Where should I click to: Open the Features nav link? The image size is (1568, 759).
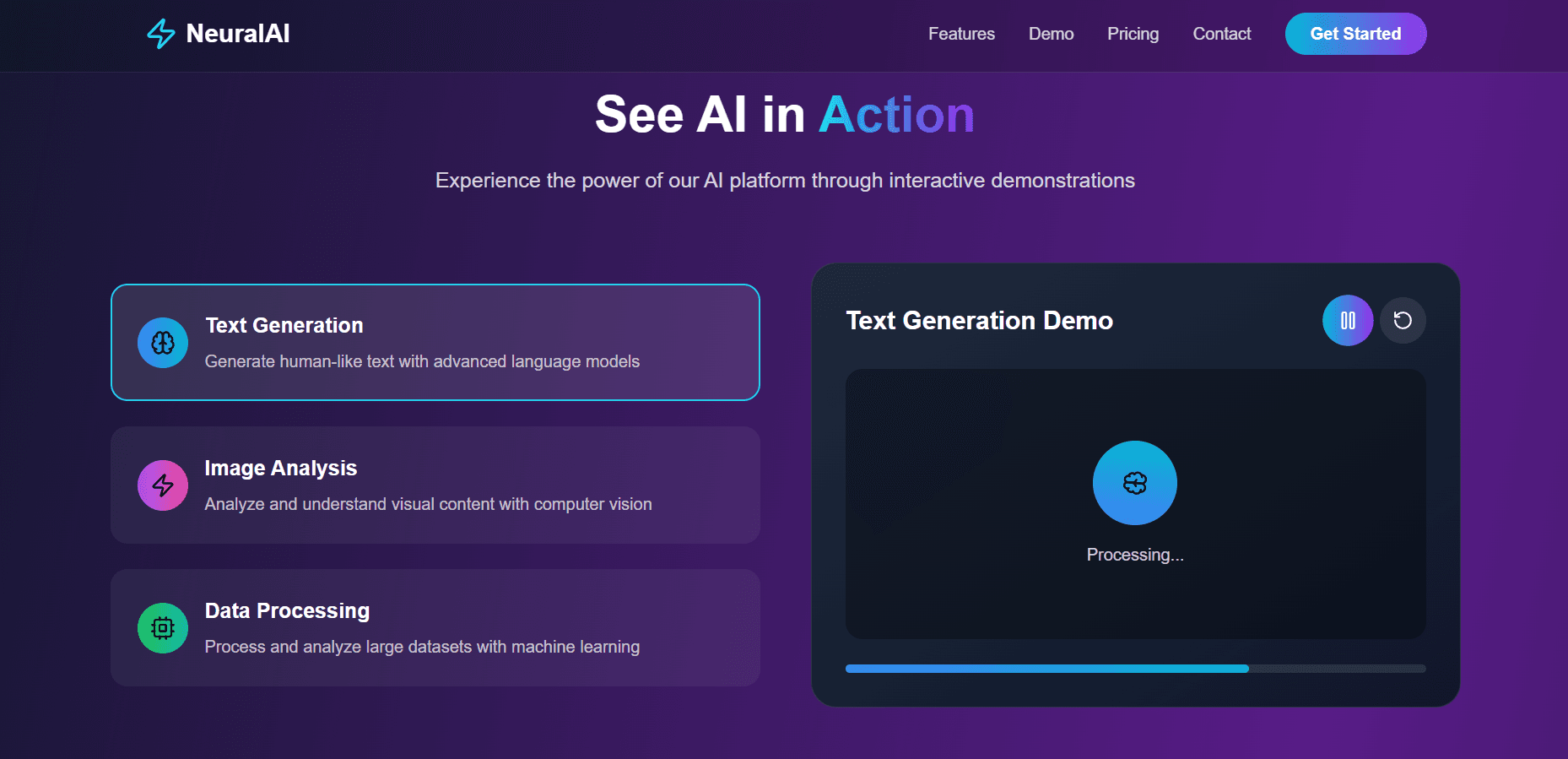(x=961, y=34)
